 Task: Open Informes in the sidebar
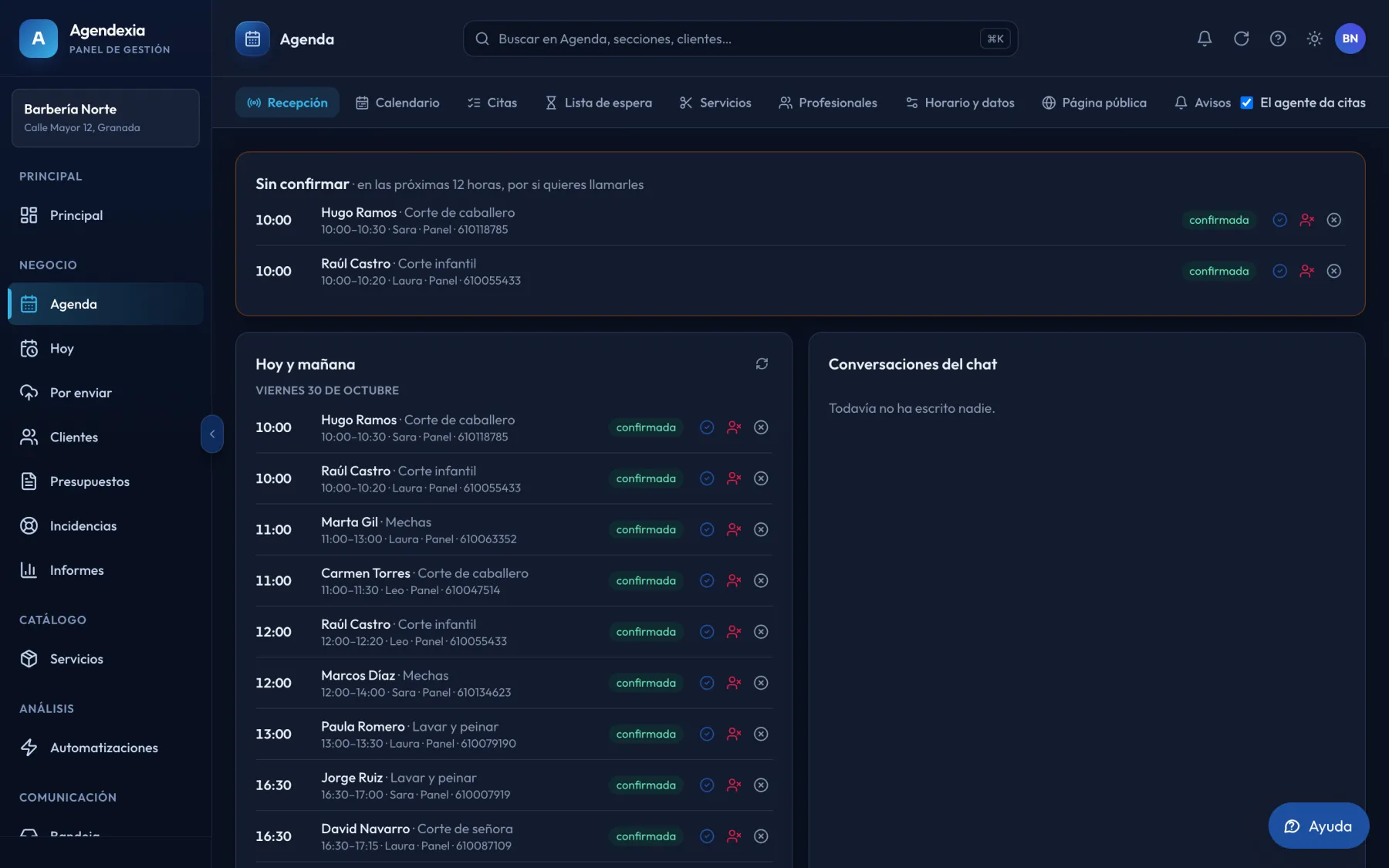click(x=106, y=570)
